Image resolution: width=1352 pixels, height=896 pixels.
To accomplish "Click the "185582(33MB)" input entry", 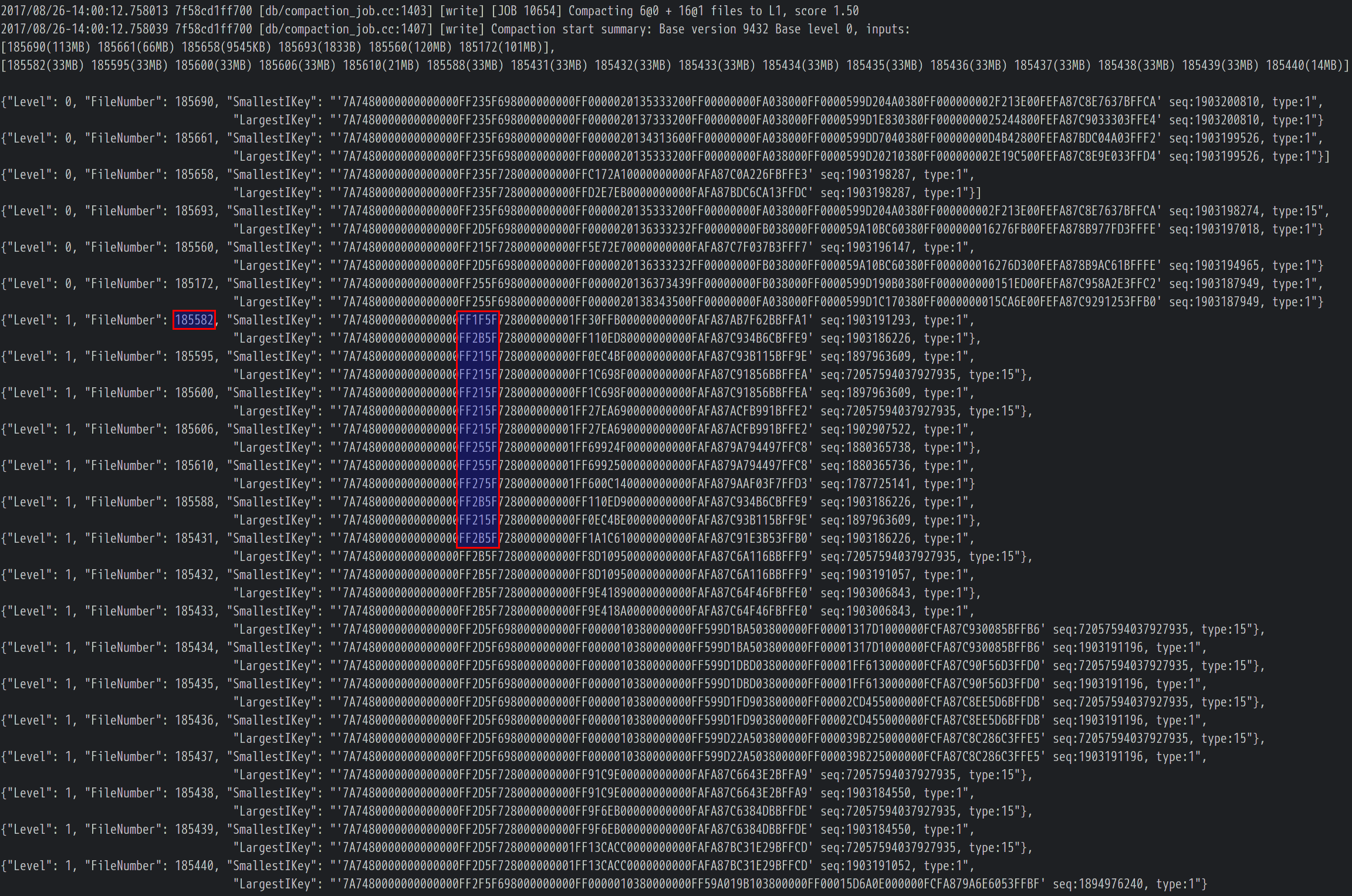I will coord(46,66).
